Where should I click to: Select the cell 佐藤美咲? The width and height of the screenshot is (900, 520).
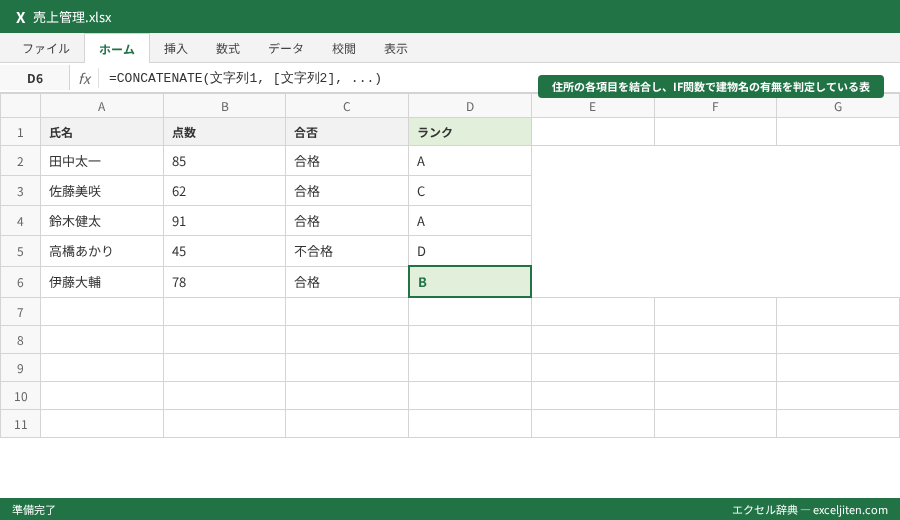[102, 191]
